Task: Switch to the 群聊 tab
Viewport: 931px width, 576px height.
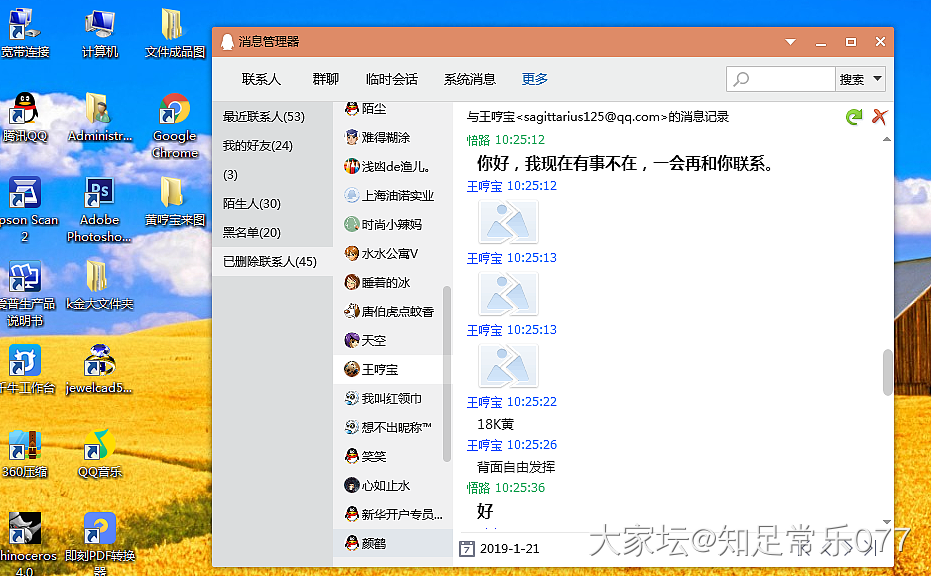Action: (325, 79)
